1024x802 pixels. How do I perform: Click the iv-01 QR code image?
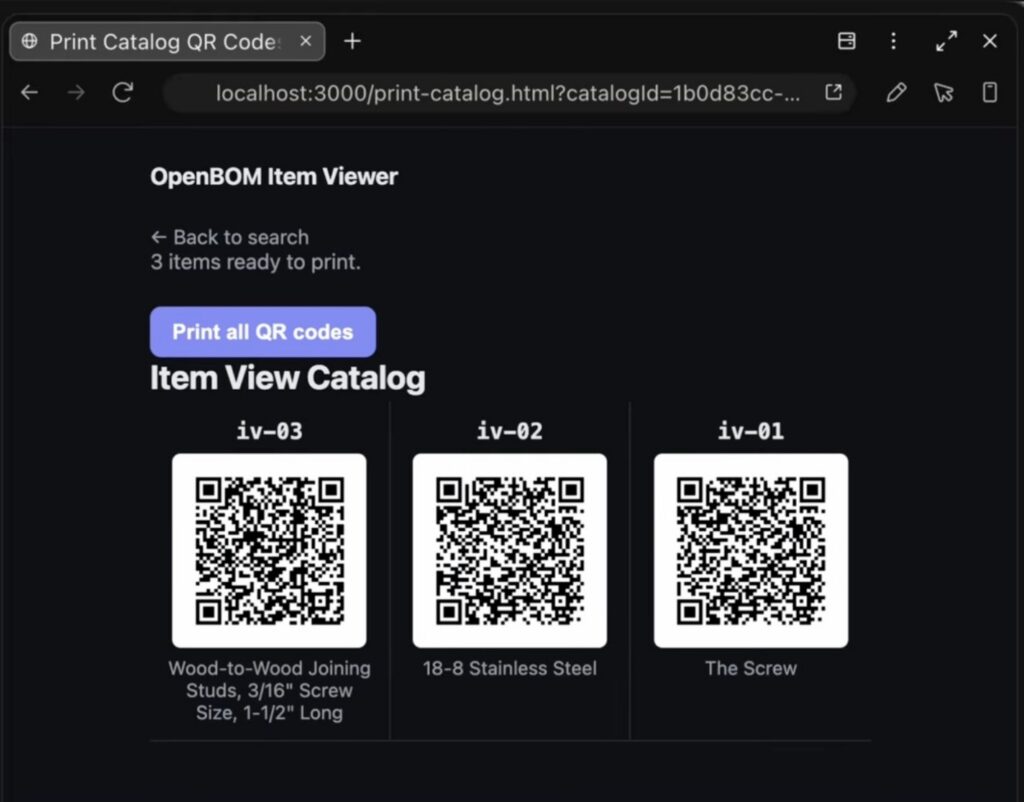(x=751, y=551)
